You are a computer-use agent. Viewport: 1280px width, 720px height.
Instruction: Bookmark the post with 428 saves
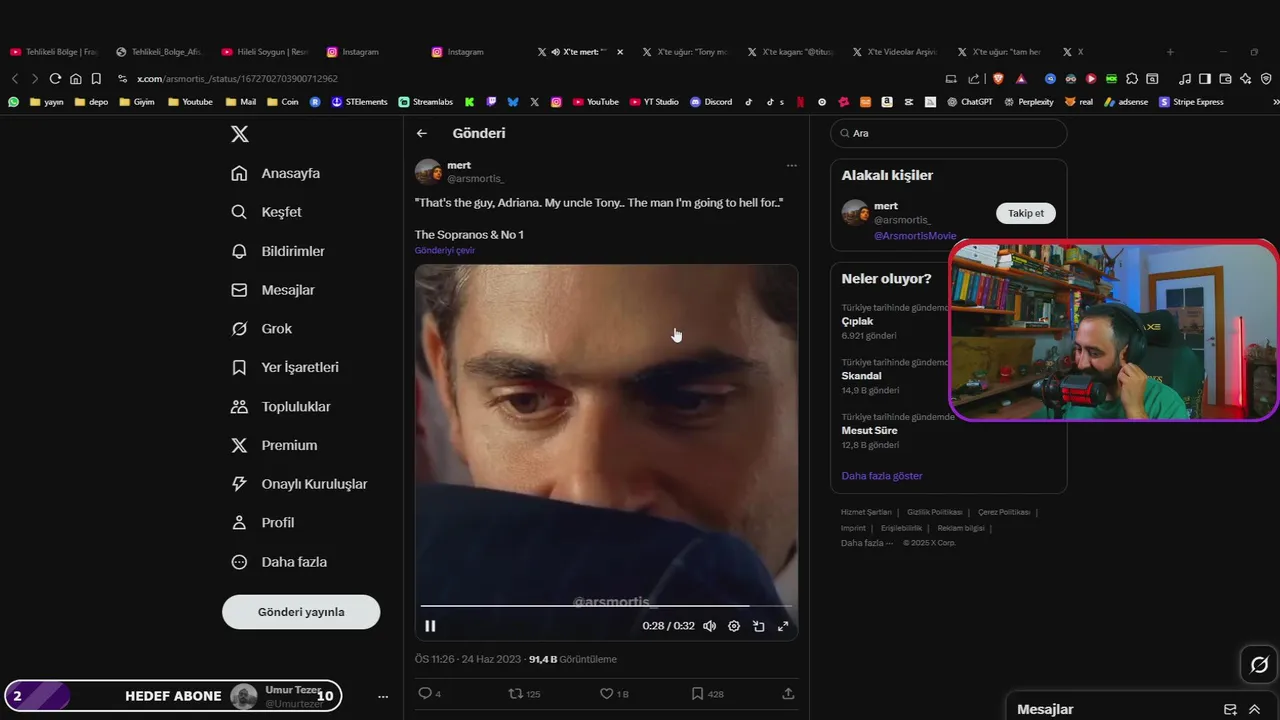click(707, 693)
